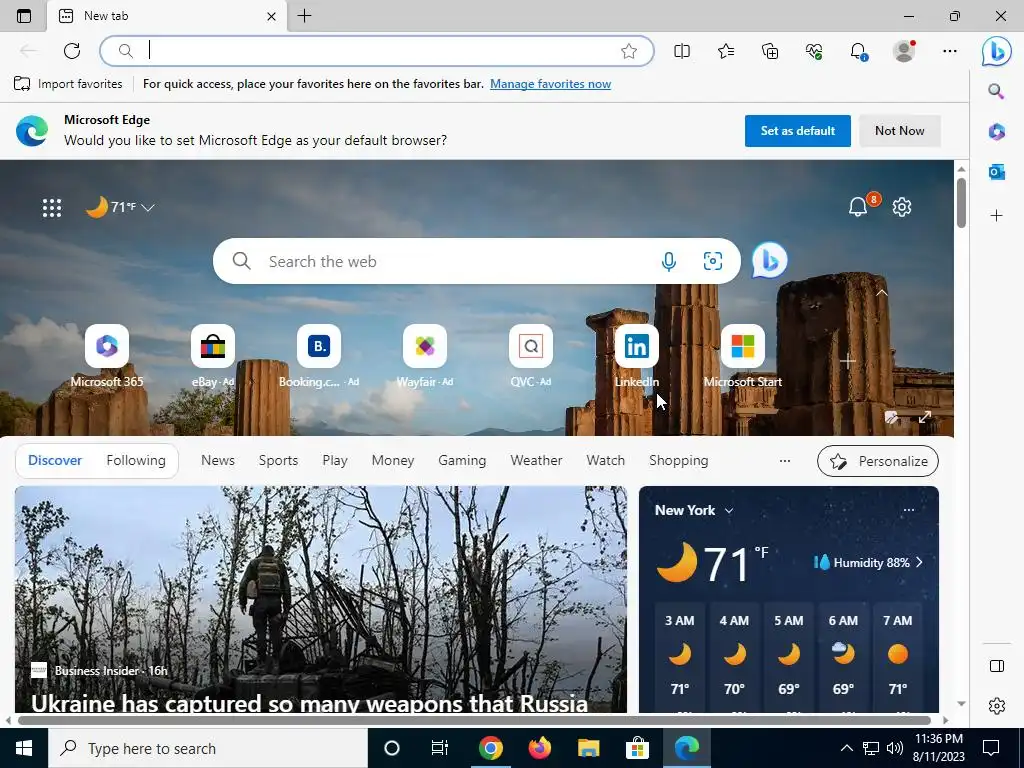Add an app to the sidebar
This screenshot has width=1024, height=768.
point(996,215)
